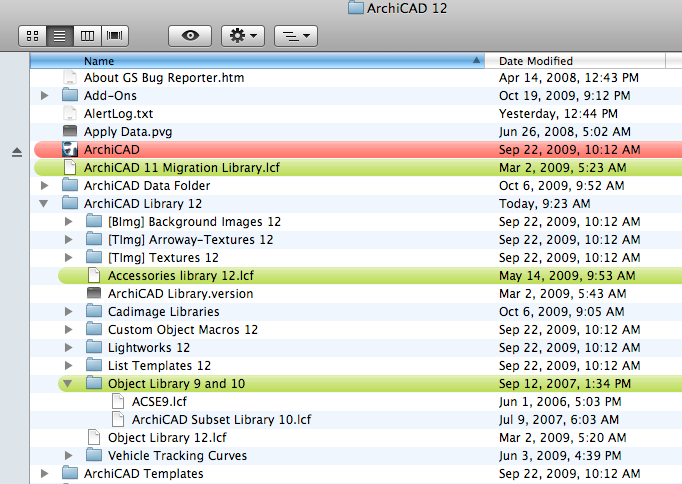Viewport: 682px width, 484px height.
Task: Click the Add-Ons folder icon
Action: point(70,95)
